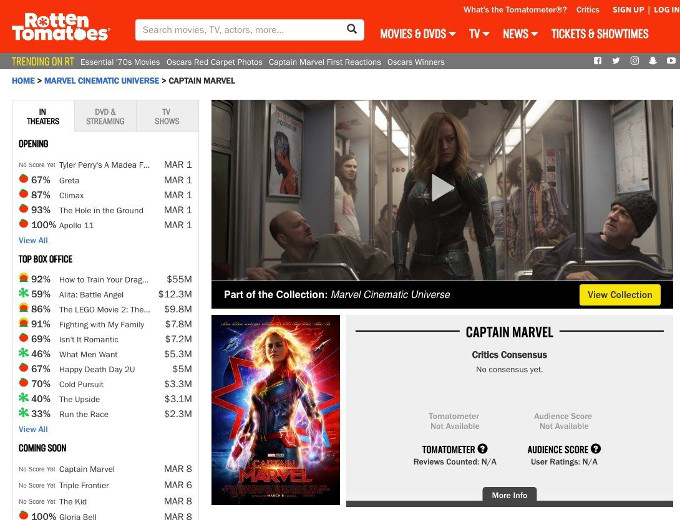This screenshot has width=680, height=520.
Task: Click the Captain Marvel poster thumbnail
Action: [x=275, y=410]
